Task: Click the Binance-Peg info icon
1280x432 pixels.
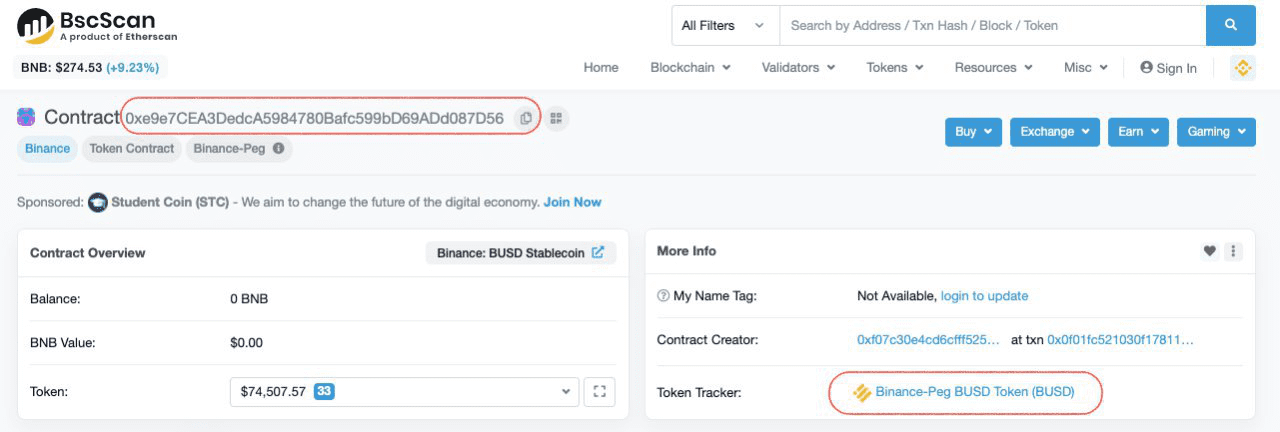Action: (278, 149)
